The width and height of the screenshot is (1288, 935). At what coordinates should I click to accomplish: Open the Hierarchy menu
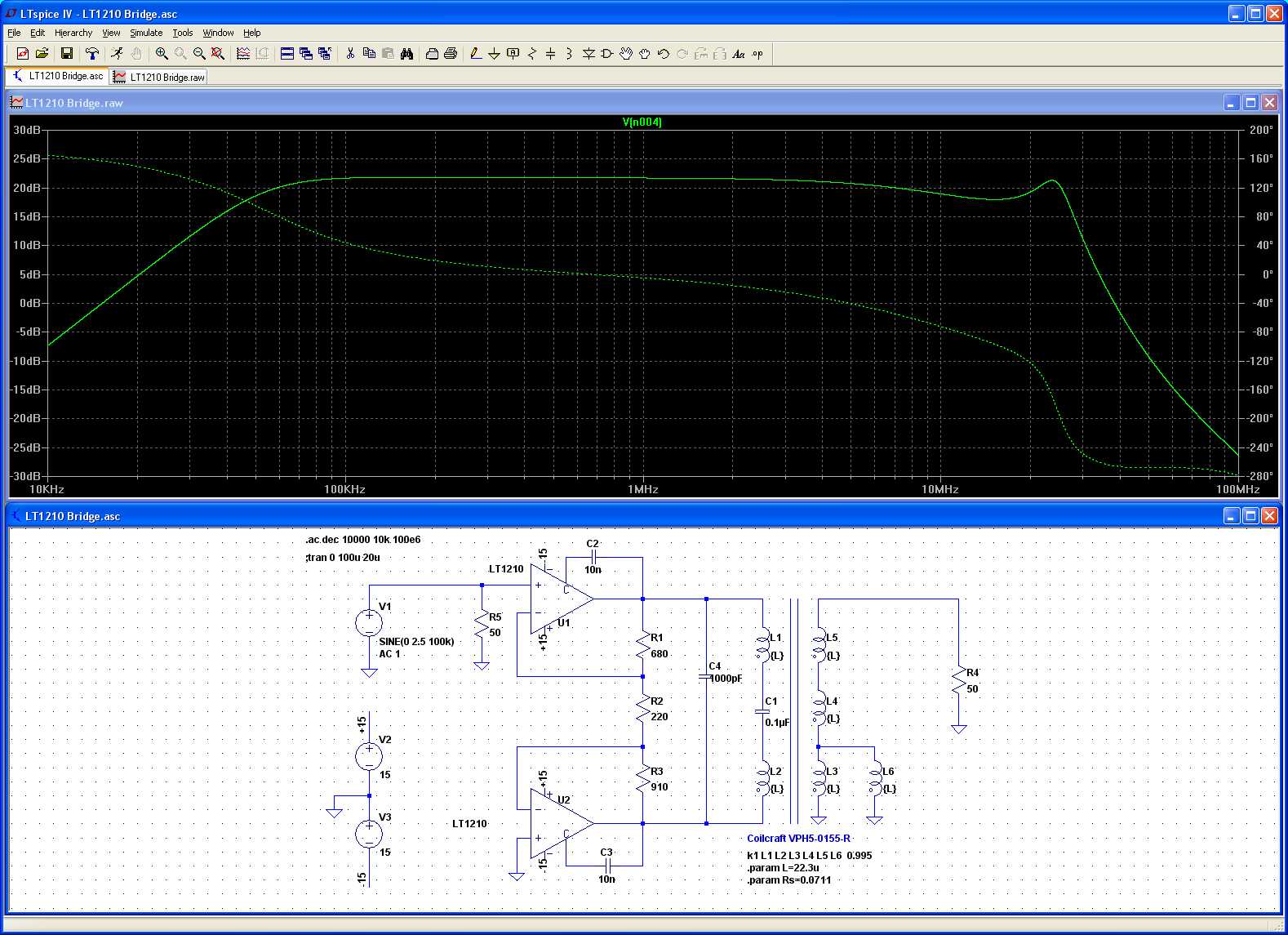pos(73,33)
